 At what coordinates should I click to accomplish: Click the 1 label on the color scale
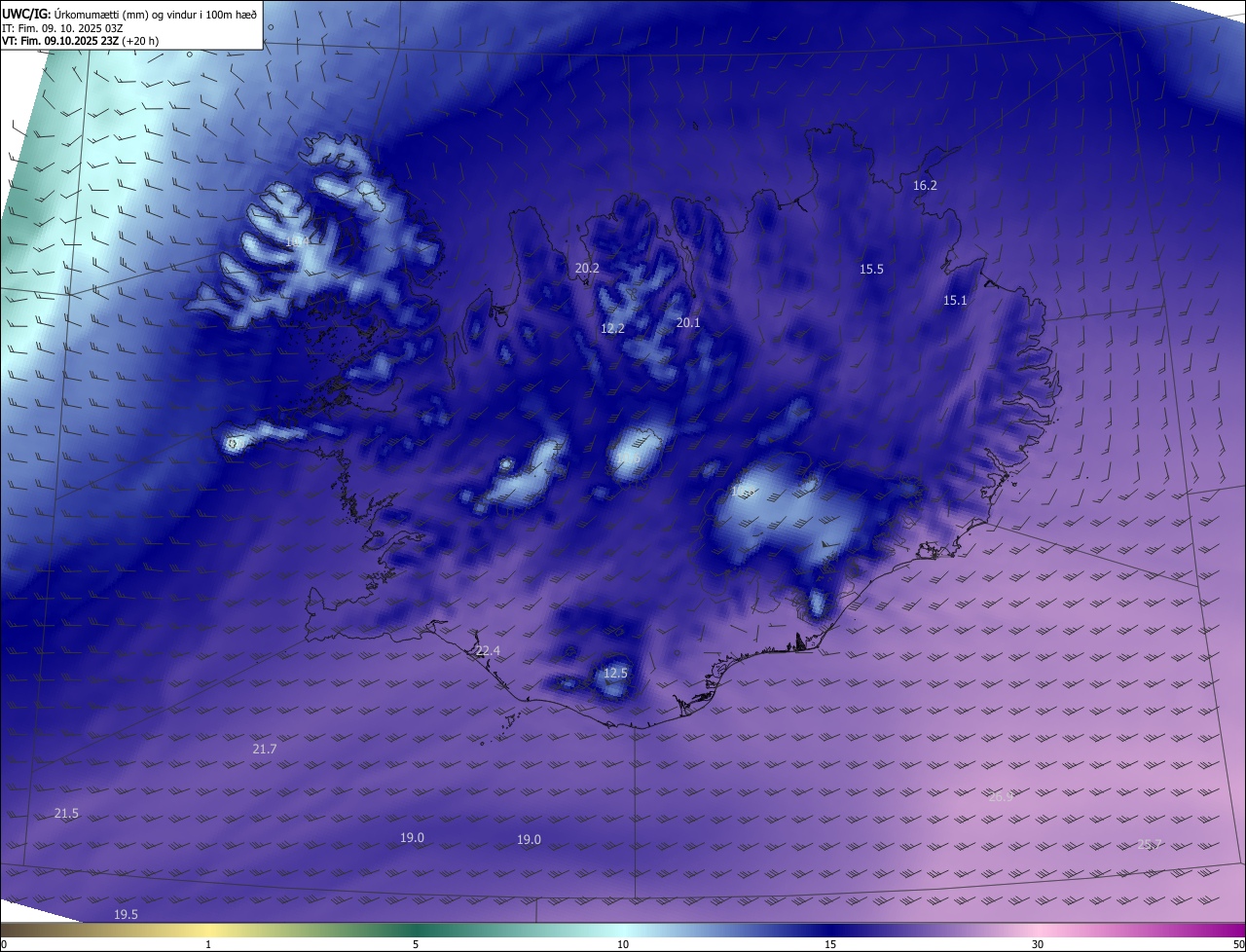tap(208, 944)
